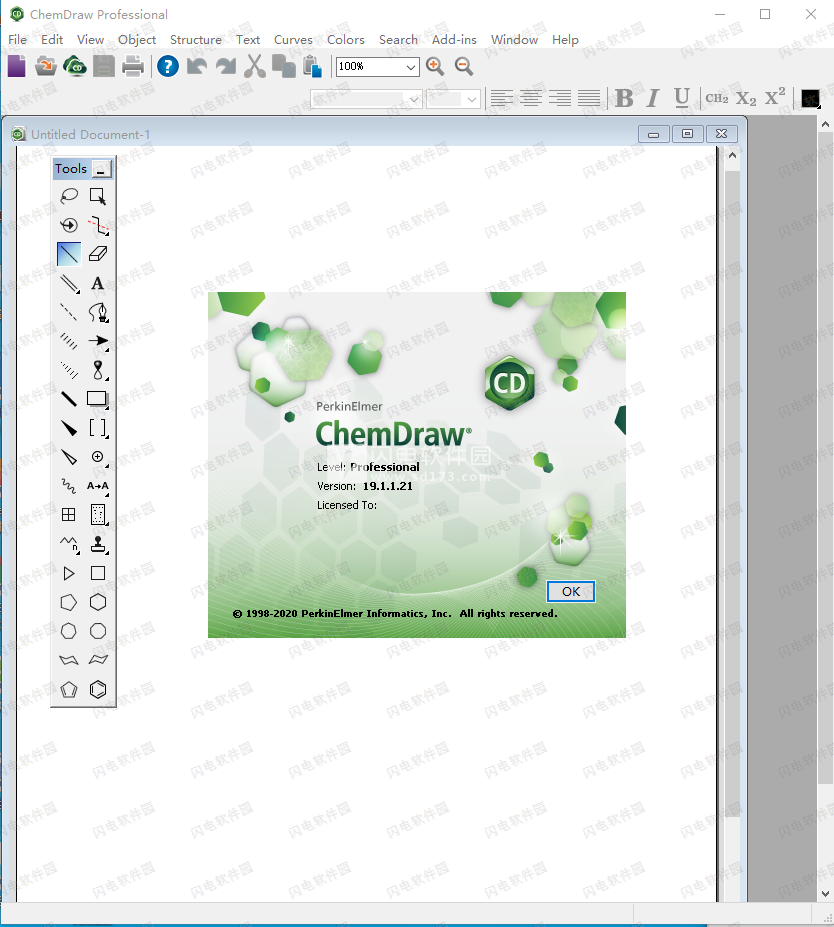Pick the Eraser tool

pyautogui.click(x=98, y=254)
